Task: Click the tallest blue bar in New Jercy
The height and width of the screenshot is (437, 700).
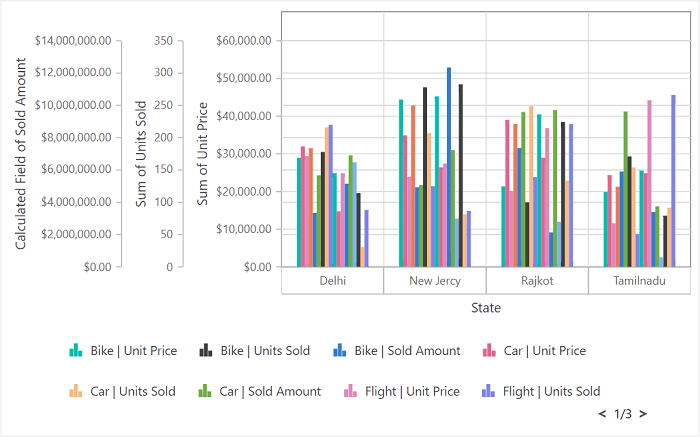Action: click(449, 166)
